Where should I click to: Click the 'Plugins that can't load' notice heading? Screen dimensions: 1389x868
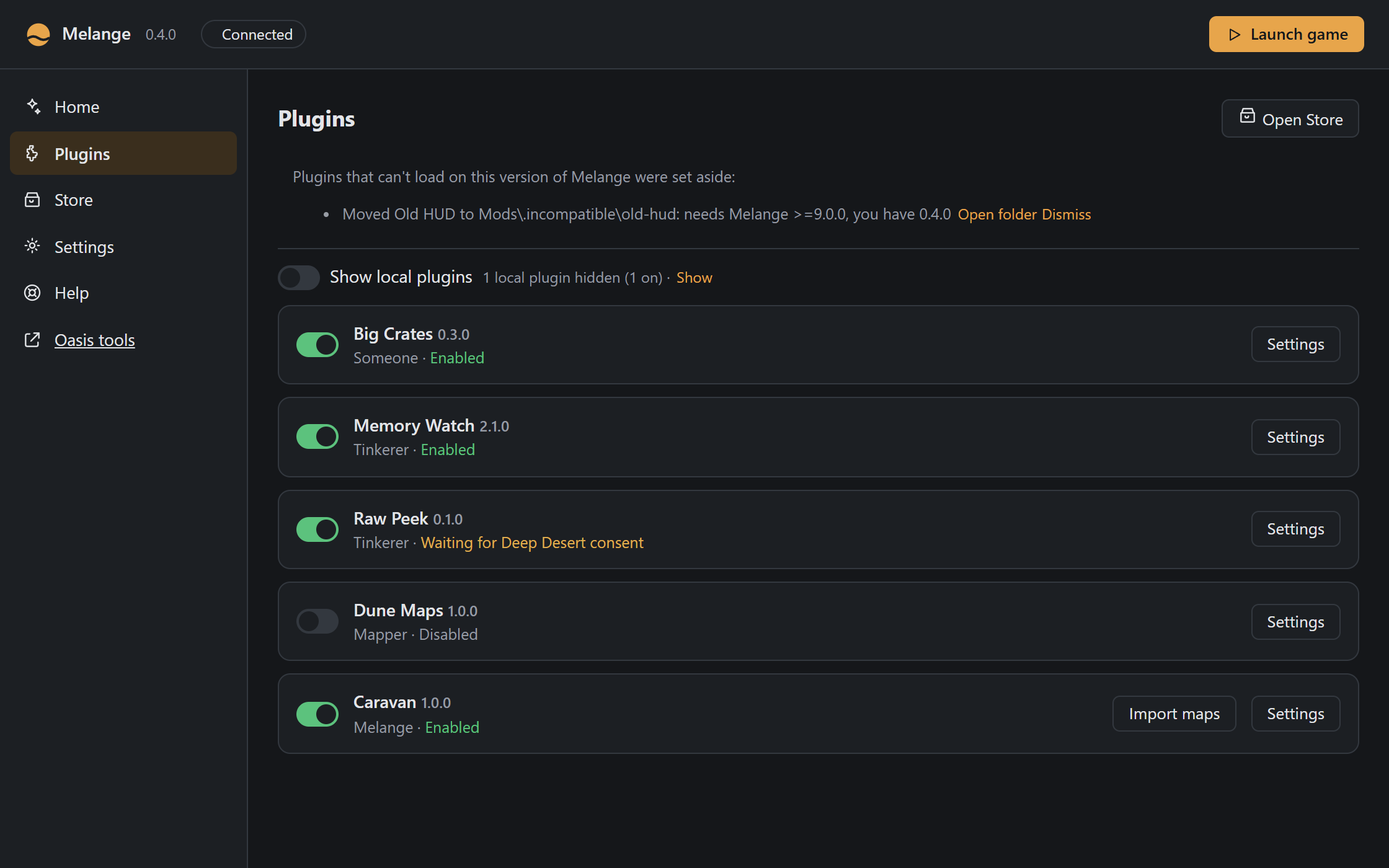(x=513, y=177)
